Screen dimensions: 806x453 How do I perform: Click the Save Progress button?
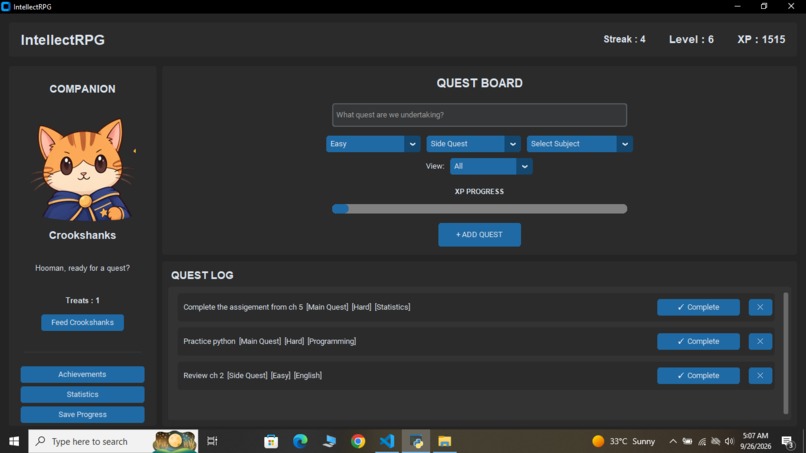pyautogui.click(x=82, y=414)
